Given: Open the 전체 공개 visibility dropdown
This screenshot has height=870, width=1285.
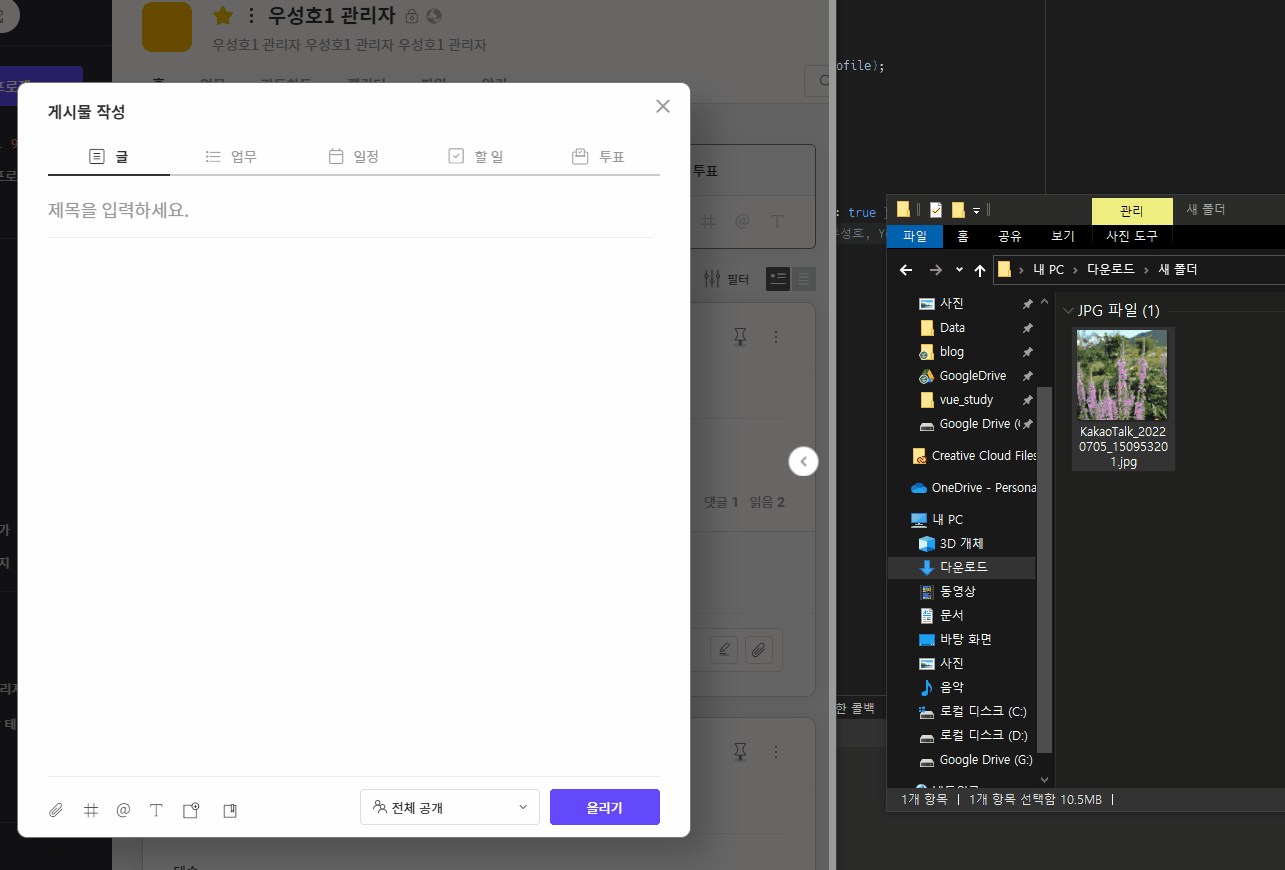Looking at the screenshot, I should point(449,807).
